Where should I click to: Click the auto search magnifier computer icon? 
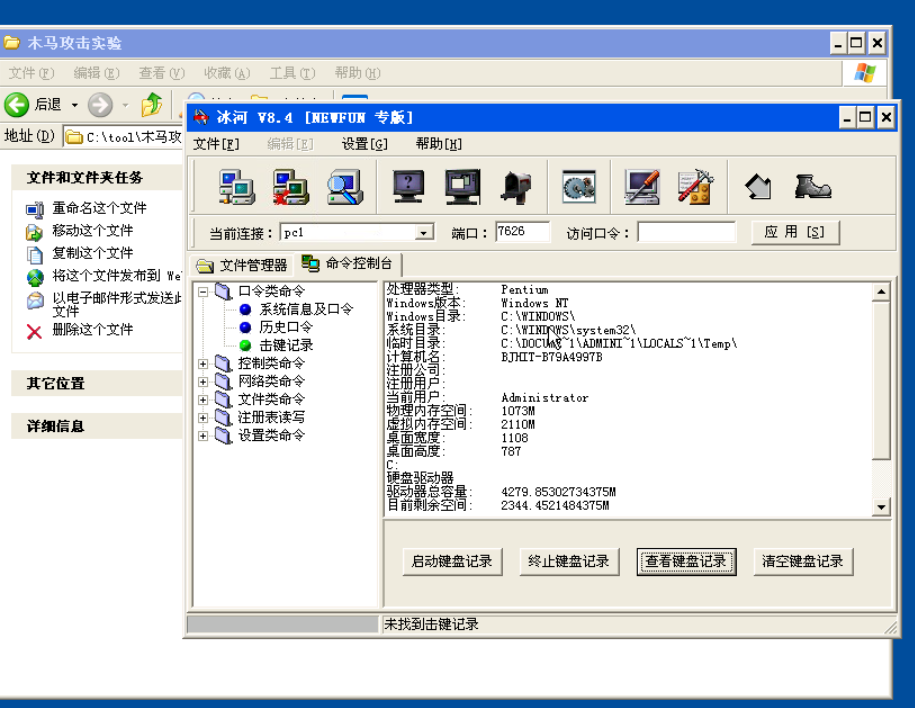coord(345,187)
